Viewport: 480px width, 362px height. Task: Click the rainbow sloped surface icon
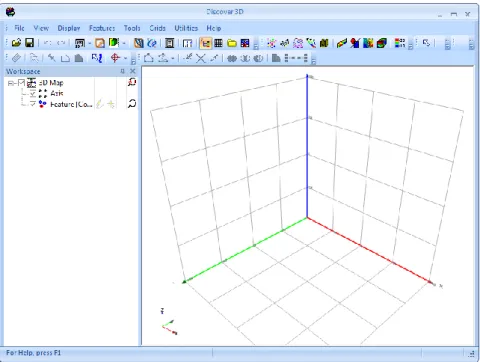[342, 43]
